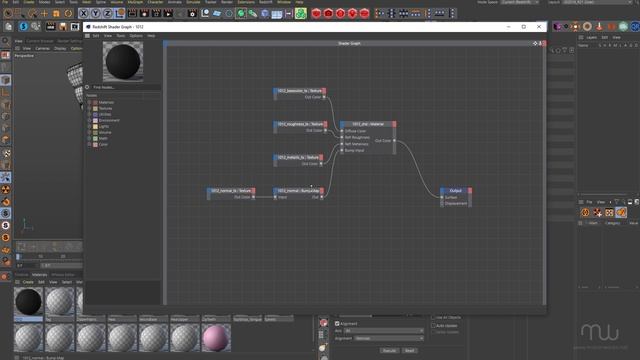Click the search icon beside Find Nodes

coord(87,87)
